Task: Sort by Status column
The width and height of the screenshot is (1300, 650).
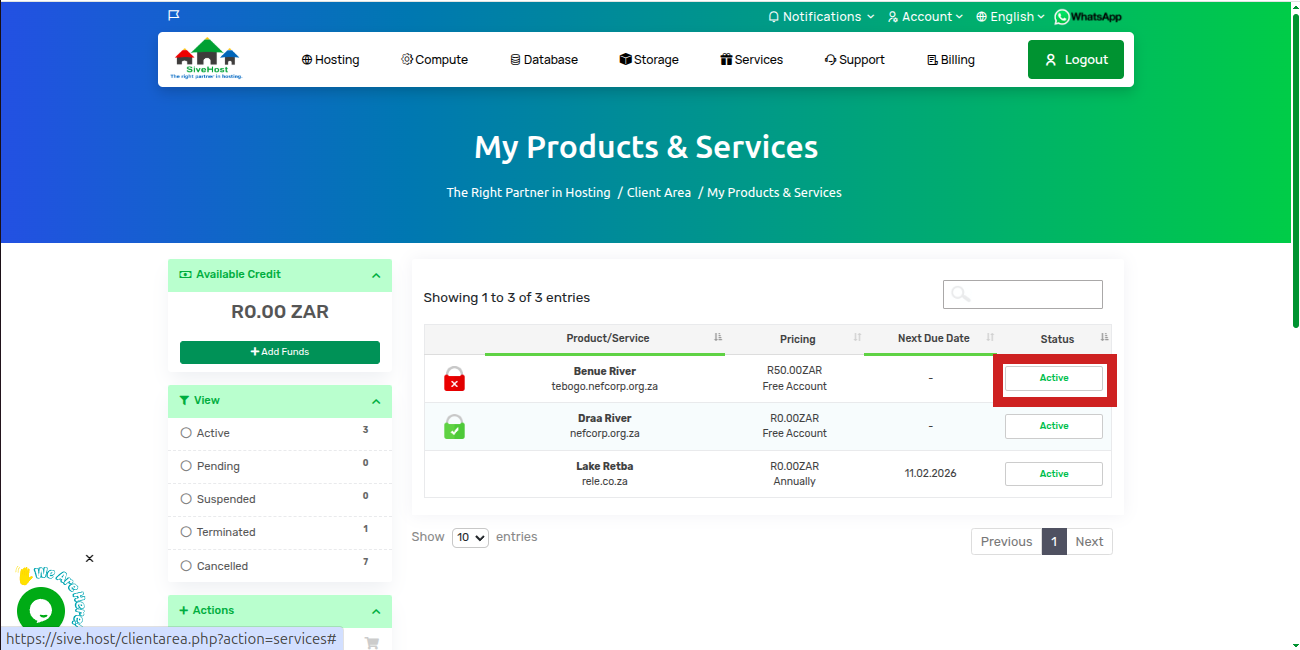Action: [1056, 339]
